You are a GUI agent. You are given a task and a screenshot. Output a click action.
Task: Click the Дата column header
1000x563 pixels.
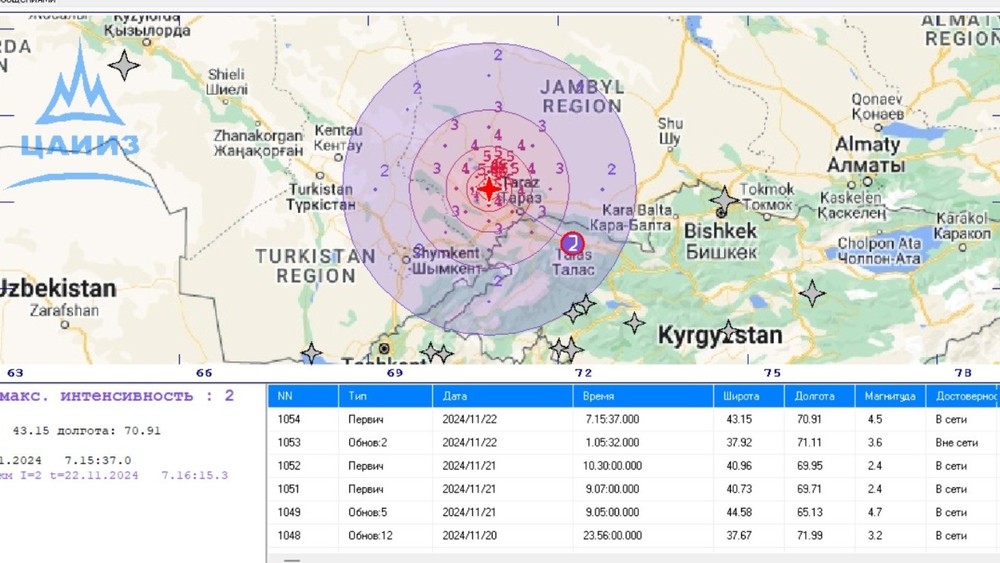click(455, 396)
